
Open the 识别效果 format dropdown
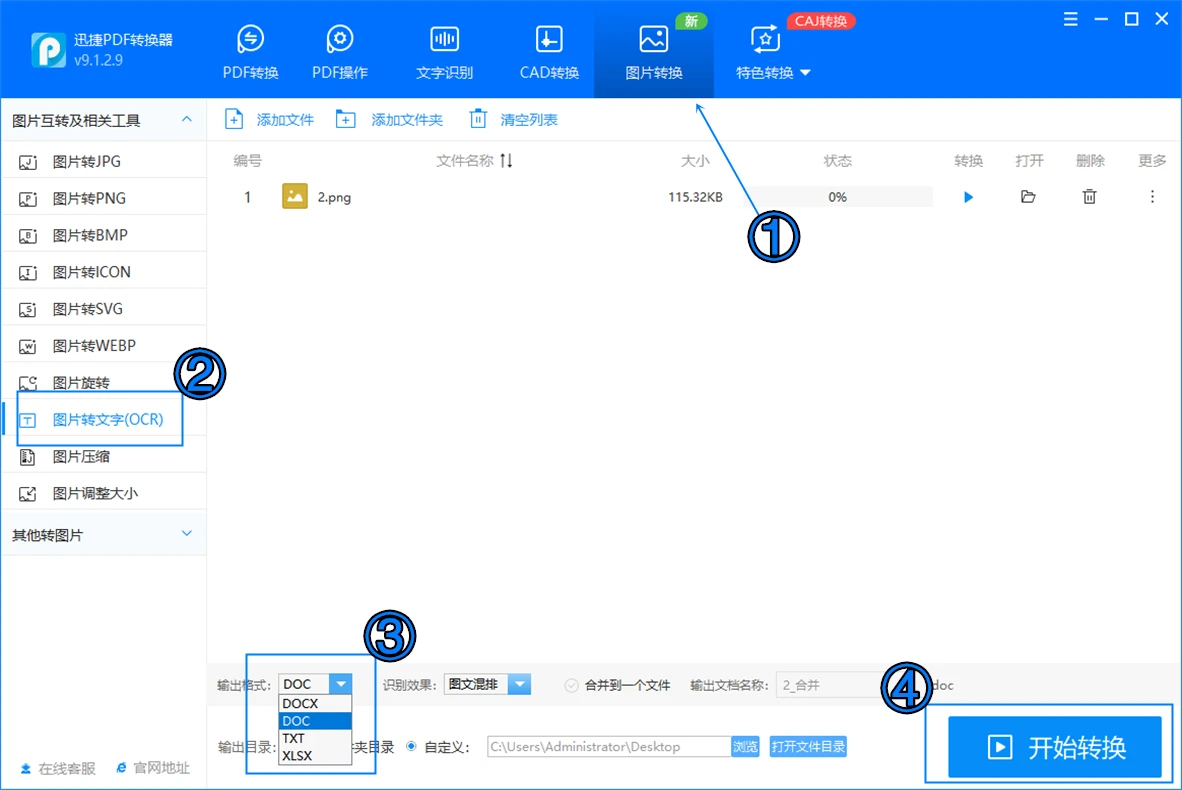519,685
